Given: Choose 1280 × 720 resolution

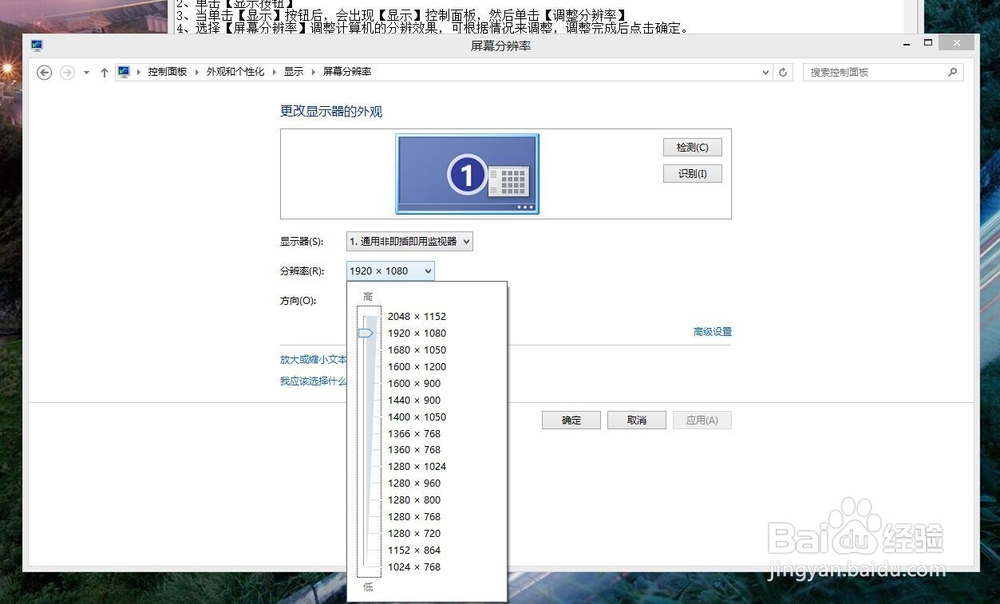Looking at the screenshot, I should pyautogui.click(x=414, y=533).
